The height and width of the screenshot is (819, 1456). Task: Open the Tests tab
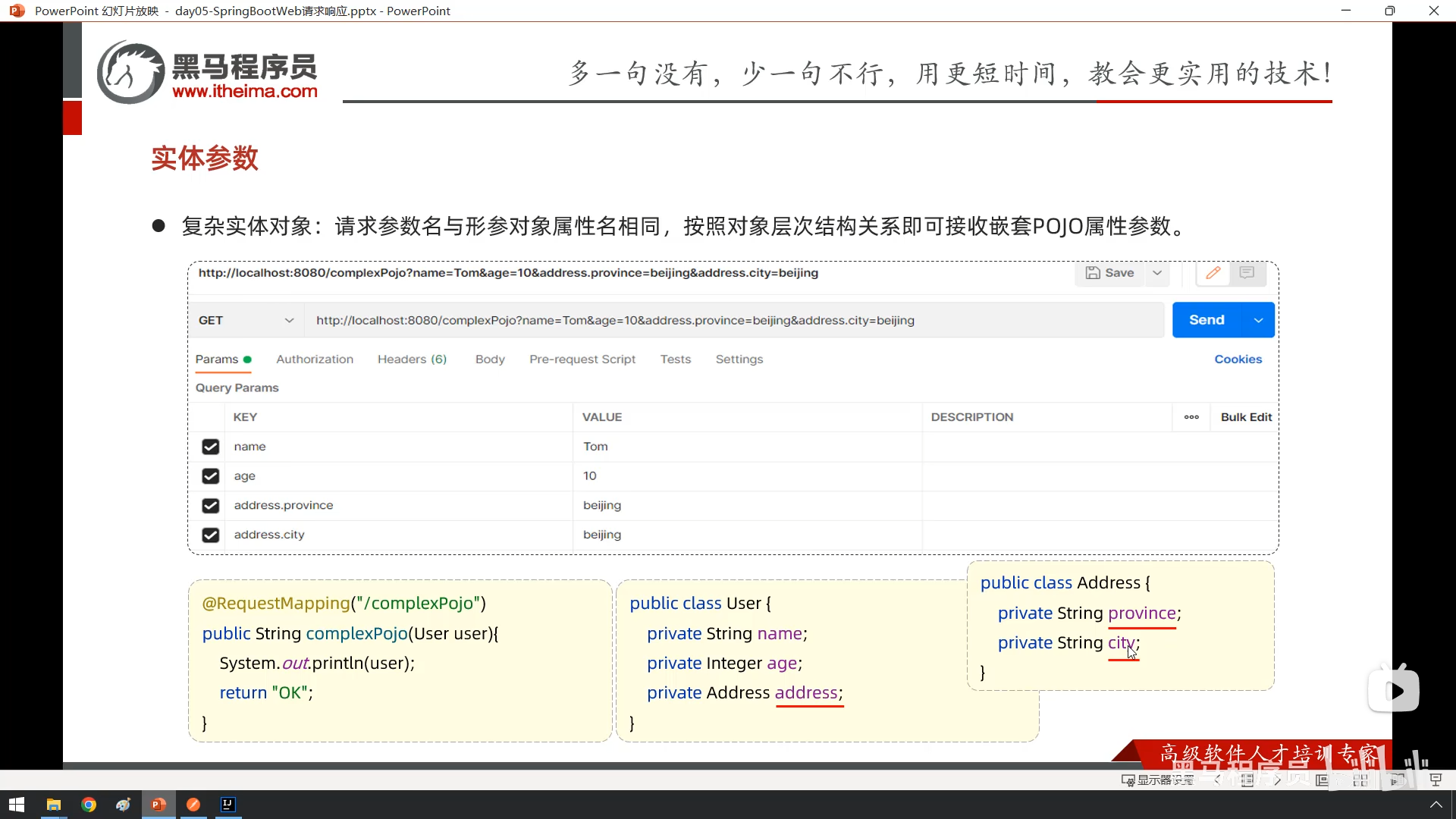[x=675, y=359]
